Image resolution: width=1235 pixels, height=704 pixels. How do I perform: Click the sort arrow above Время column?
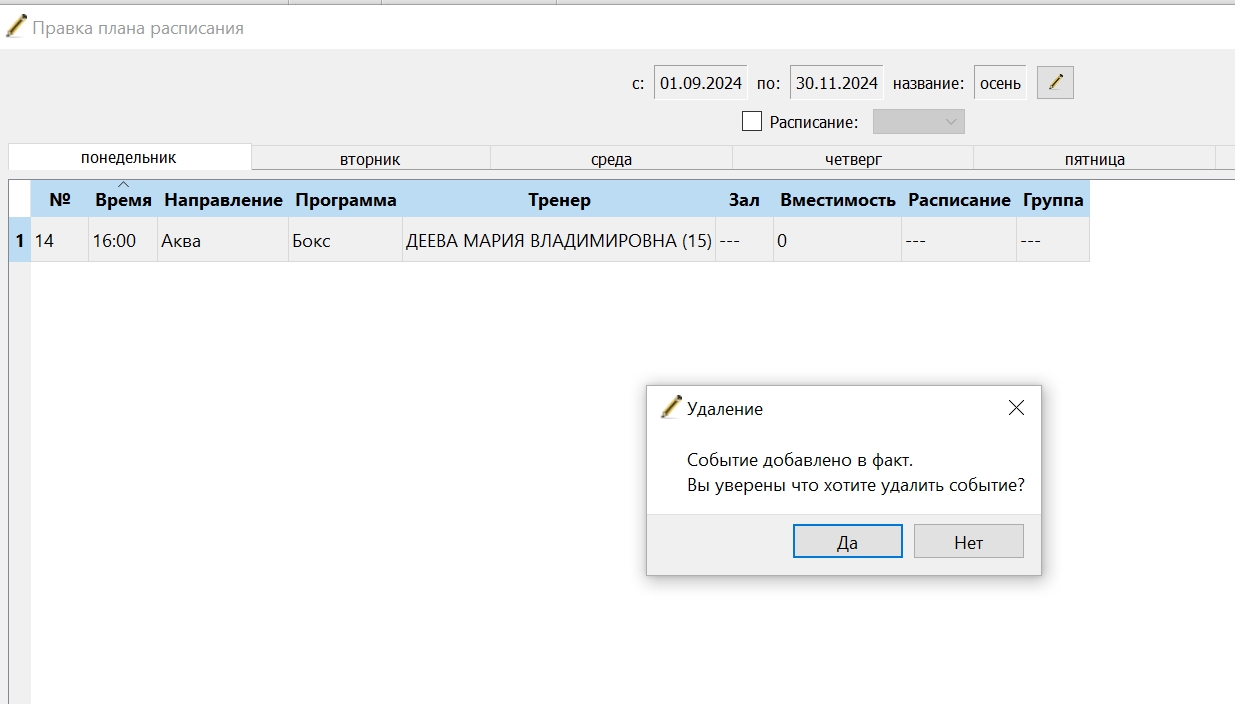[123, 184]
